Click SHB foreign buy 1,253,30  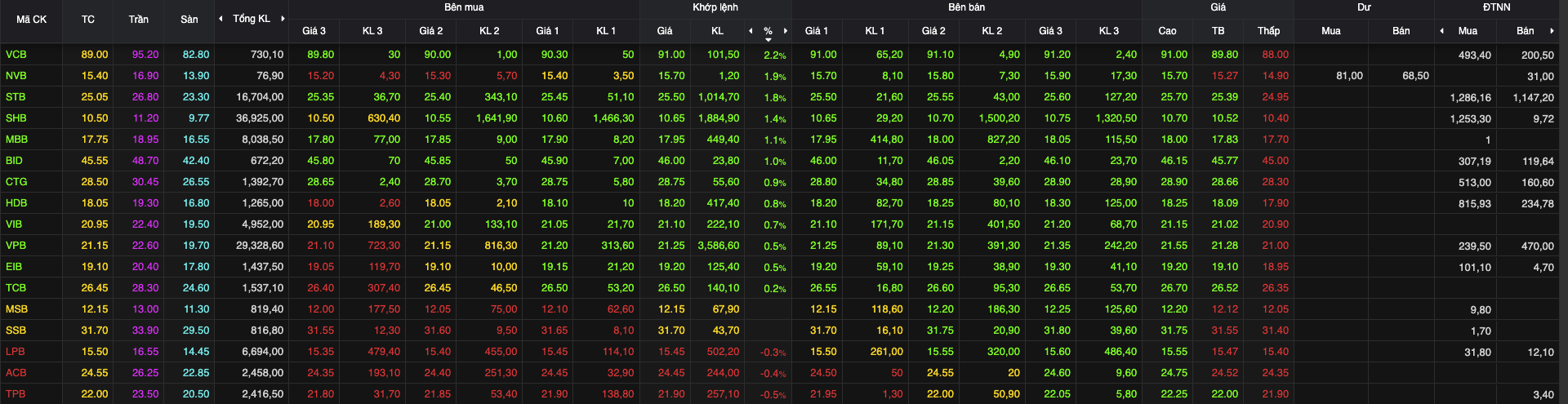1470,119
